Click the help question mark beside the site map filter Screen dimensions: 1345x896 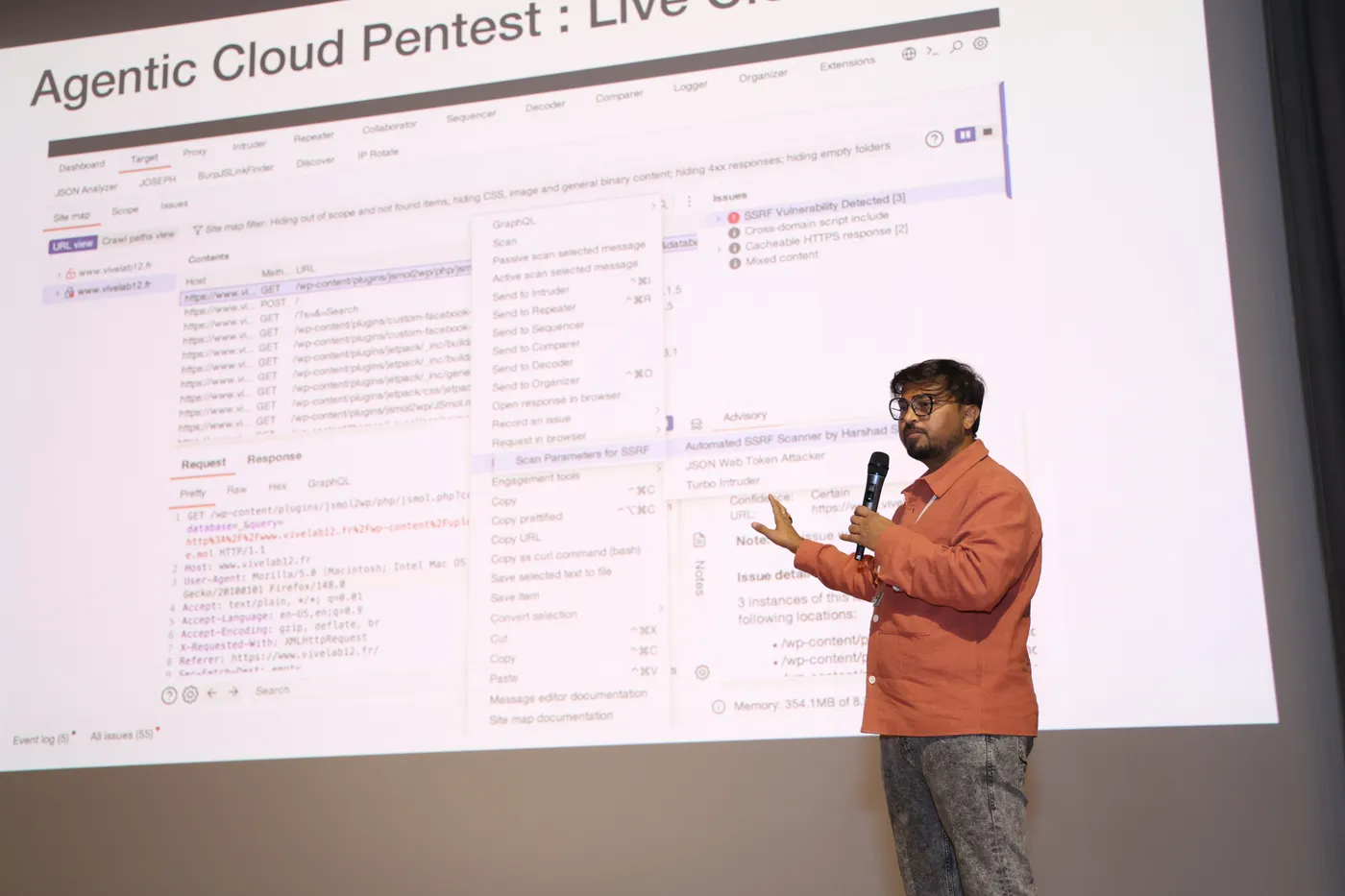coord(934,139)
